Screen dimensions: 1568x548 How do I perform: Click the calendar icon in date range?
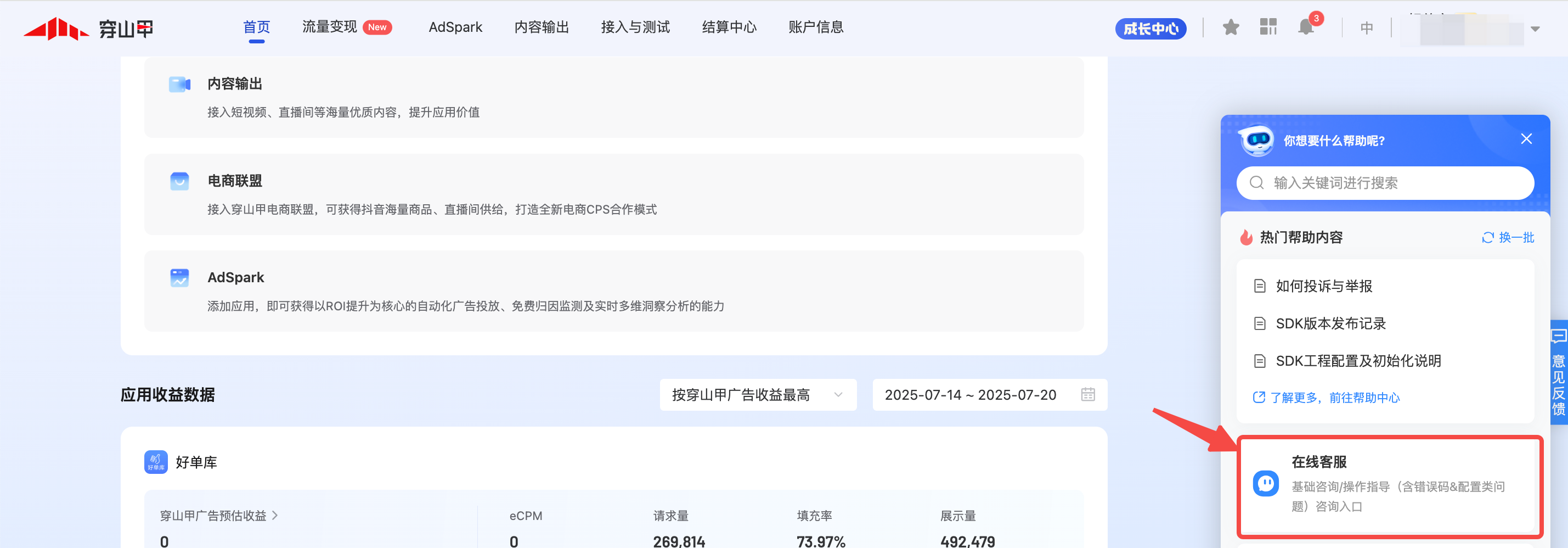pyautogui.click(x=1088, y=395)
